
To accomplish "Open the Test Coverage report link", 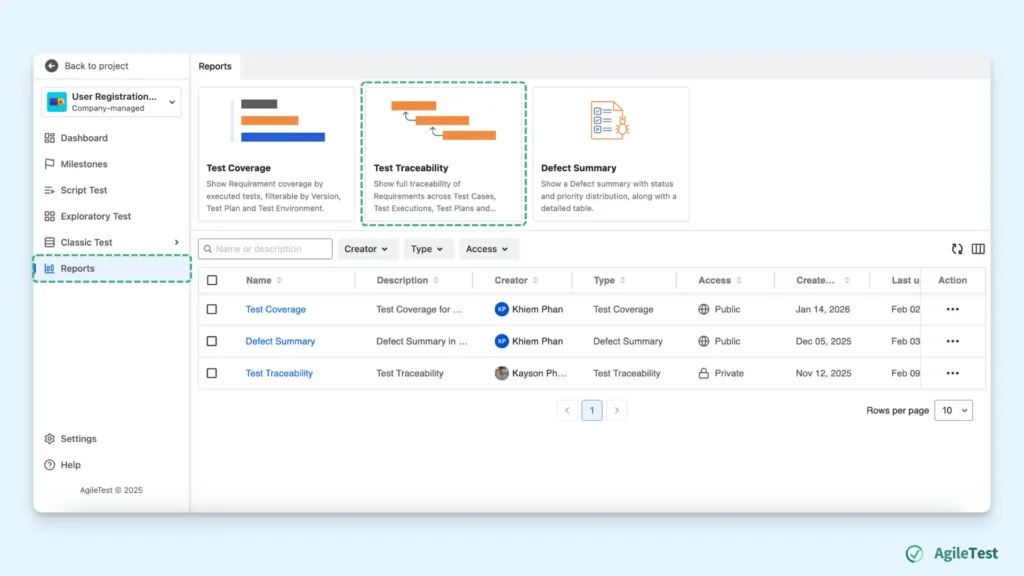I will [276, 309].
